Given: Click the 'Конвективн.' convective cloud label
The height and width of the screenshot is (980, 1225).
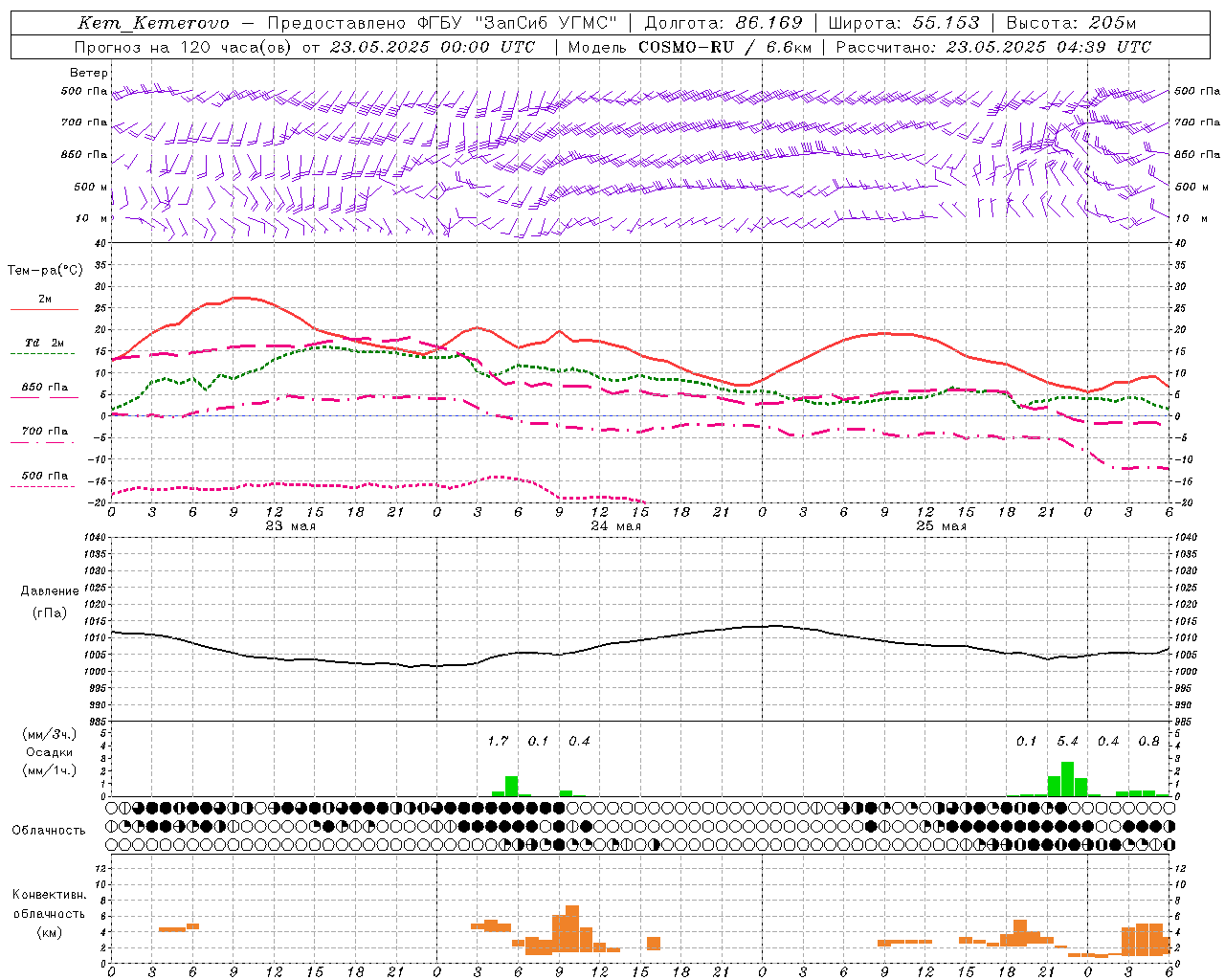Looking at the screenshot, I should point(49,895).
